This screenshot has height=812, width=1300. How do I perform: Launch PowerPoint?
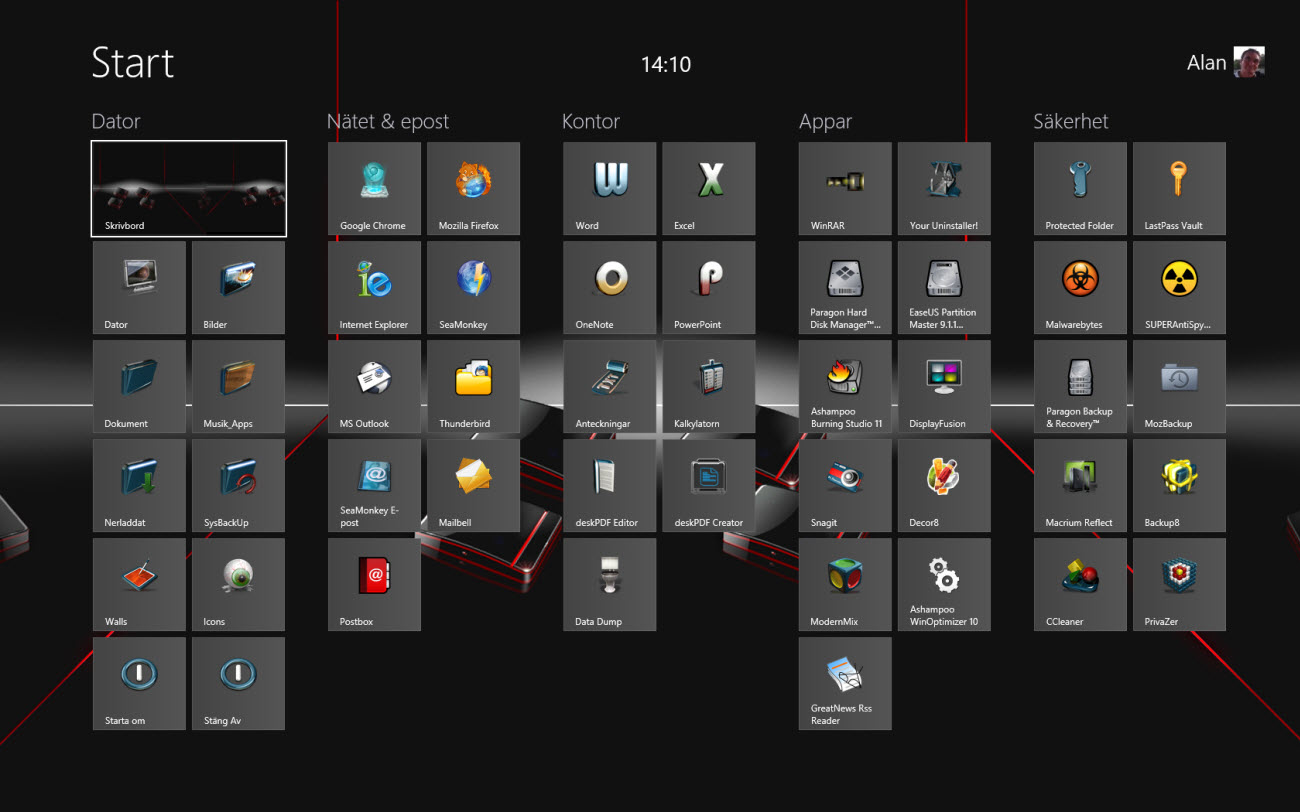pyautogui.click(x=709, y=287)
